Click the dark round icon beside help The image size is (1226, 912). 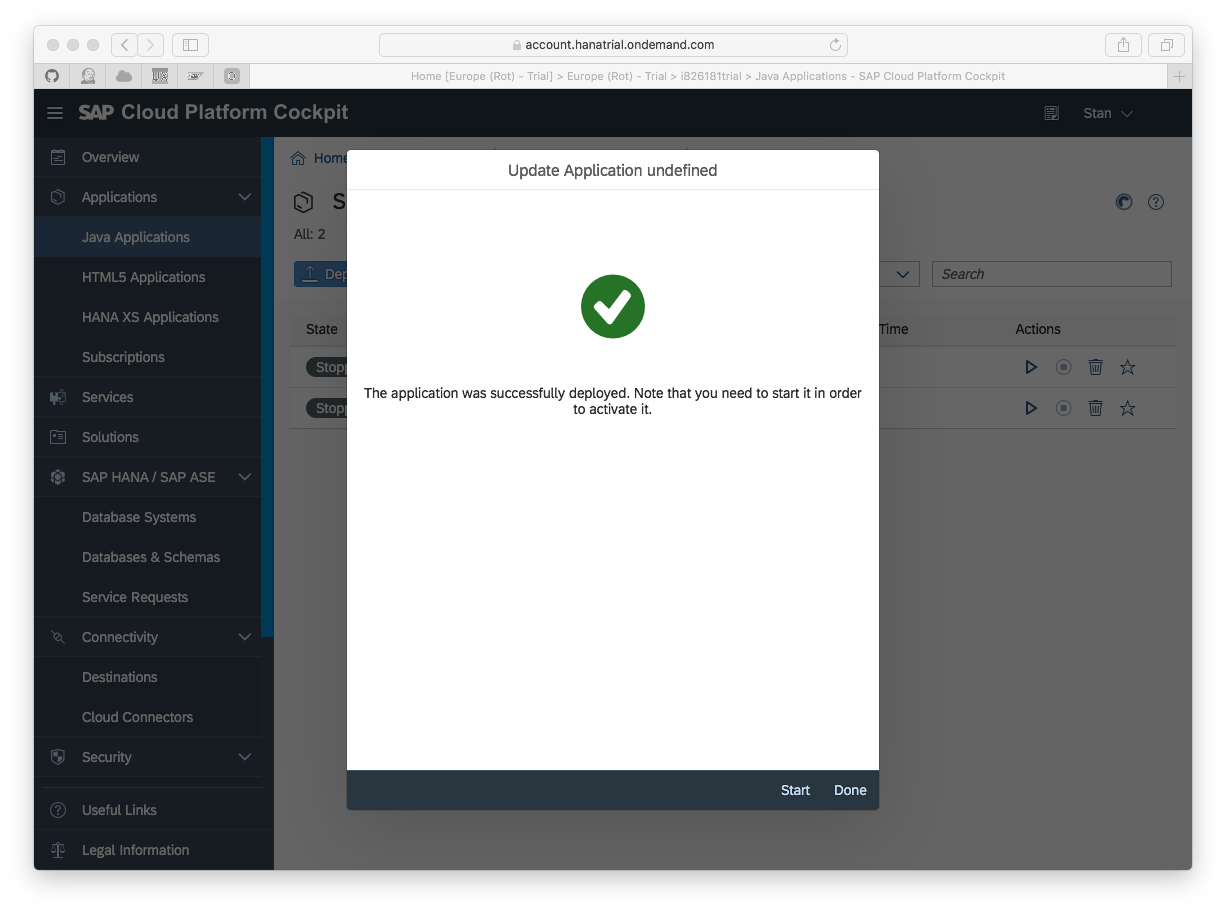pos(1124,202)
